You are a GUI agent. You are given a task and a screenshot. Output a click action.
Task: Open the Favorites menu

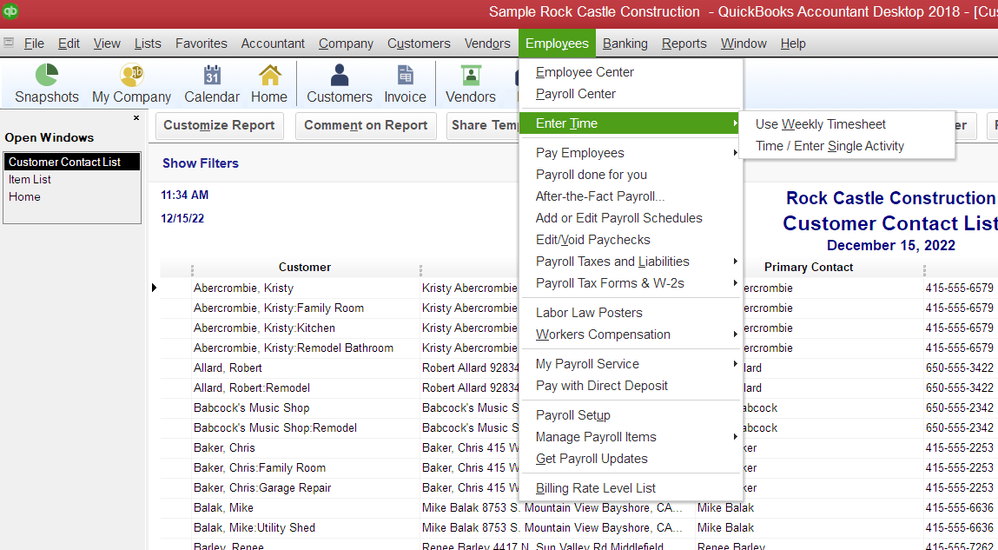tap(201, 43)
